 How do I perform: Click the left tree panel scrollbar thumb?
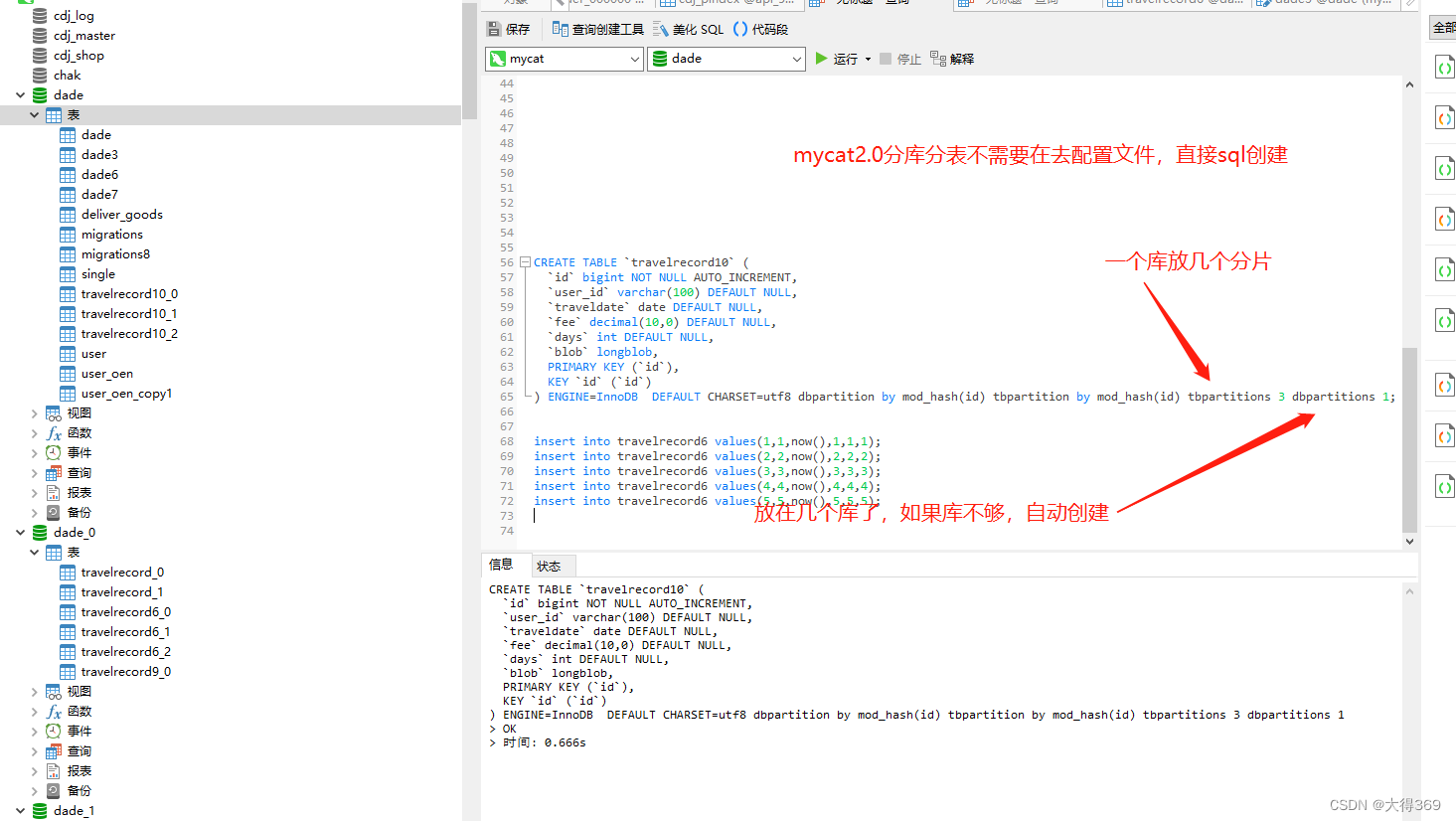(469, 62)
